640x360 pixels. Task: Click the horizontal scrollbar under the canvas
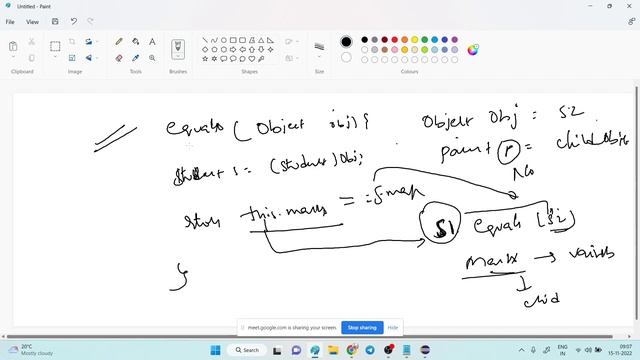[309, 337]
